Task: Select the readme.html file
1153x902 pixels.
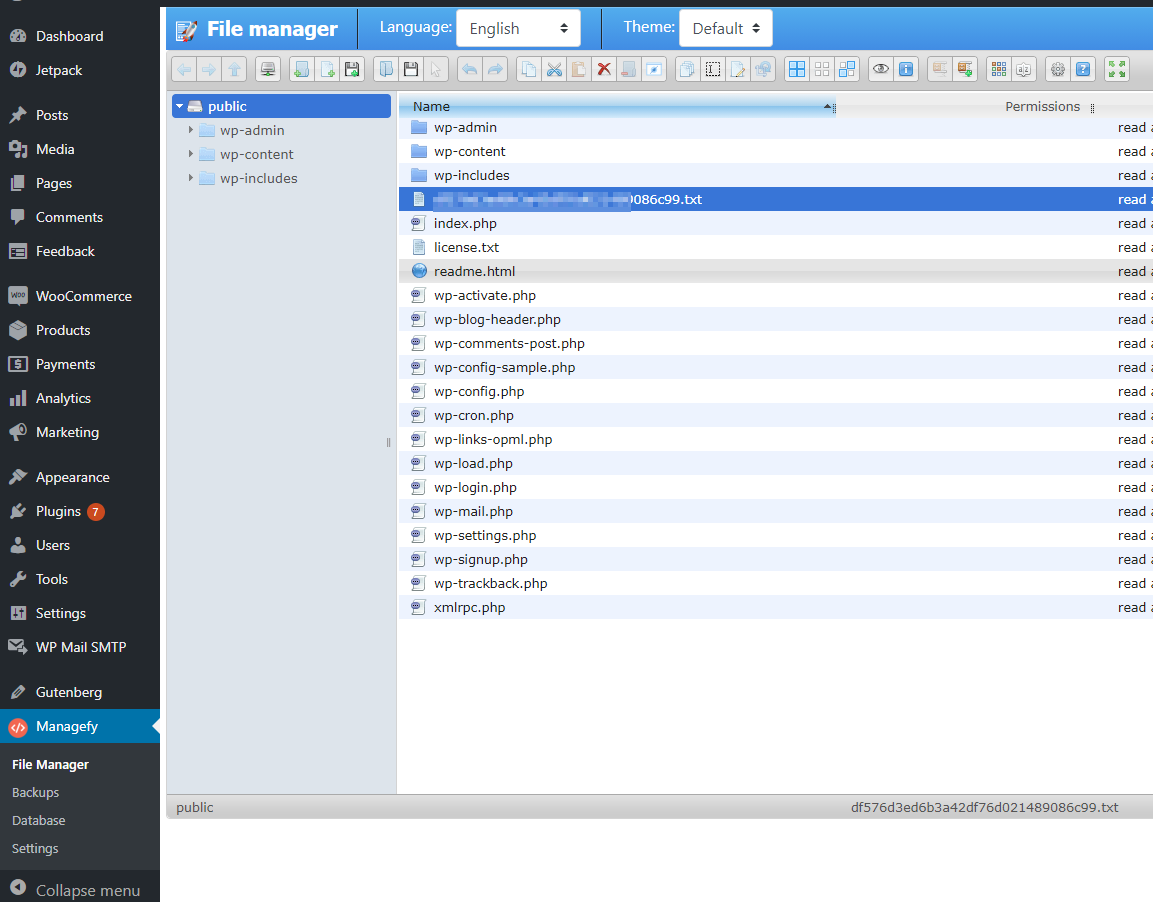Action: point(776,271)
